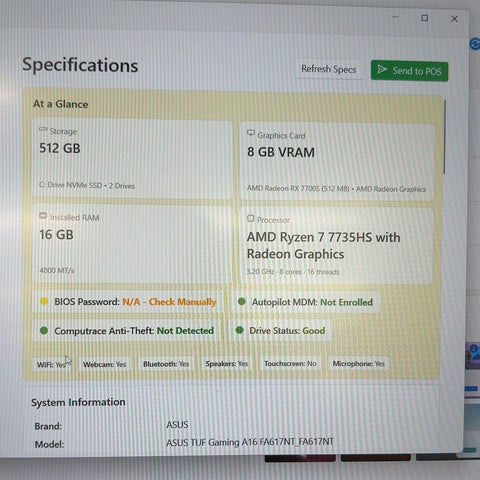The image size is (480, 480).
Task: Select the ASUS TUF Gaming A16 model value
Action: click(x=250, y=442)
